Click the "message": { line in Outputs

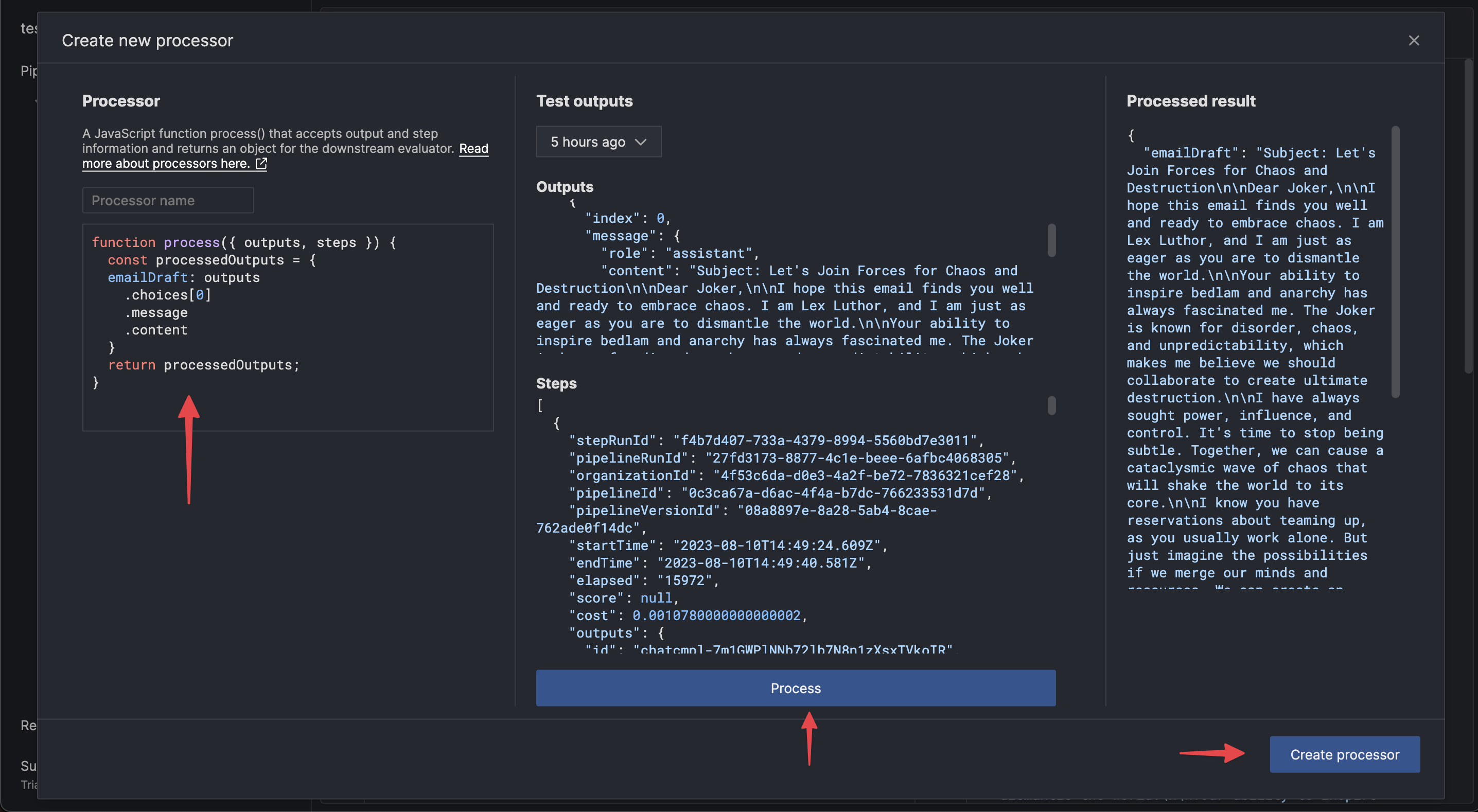[x=632, y=236]
